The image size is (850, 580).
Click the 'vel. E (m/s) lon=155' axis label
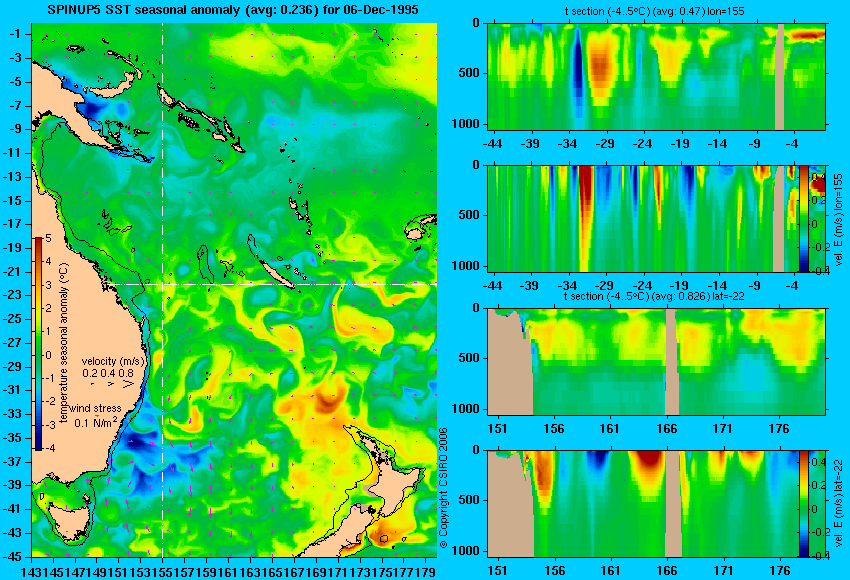[839, 220]
